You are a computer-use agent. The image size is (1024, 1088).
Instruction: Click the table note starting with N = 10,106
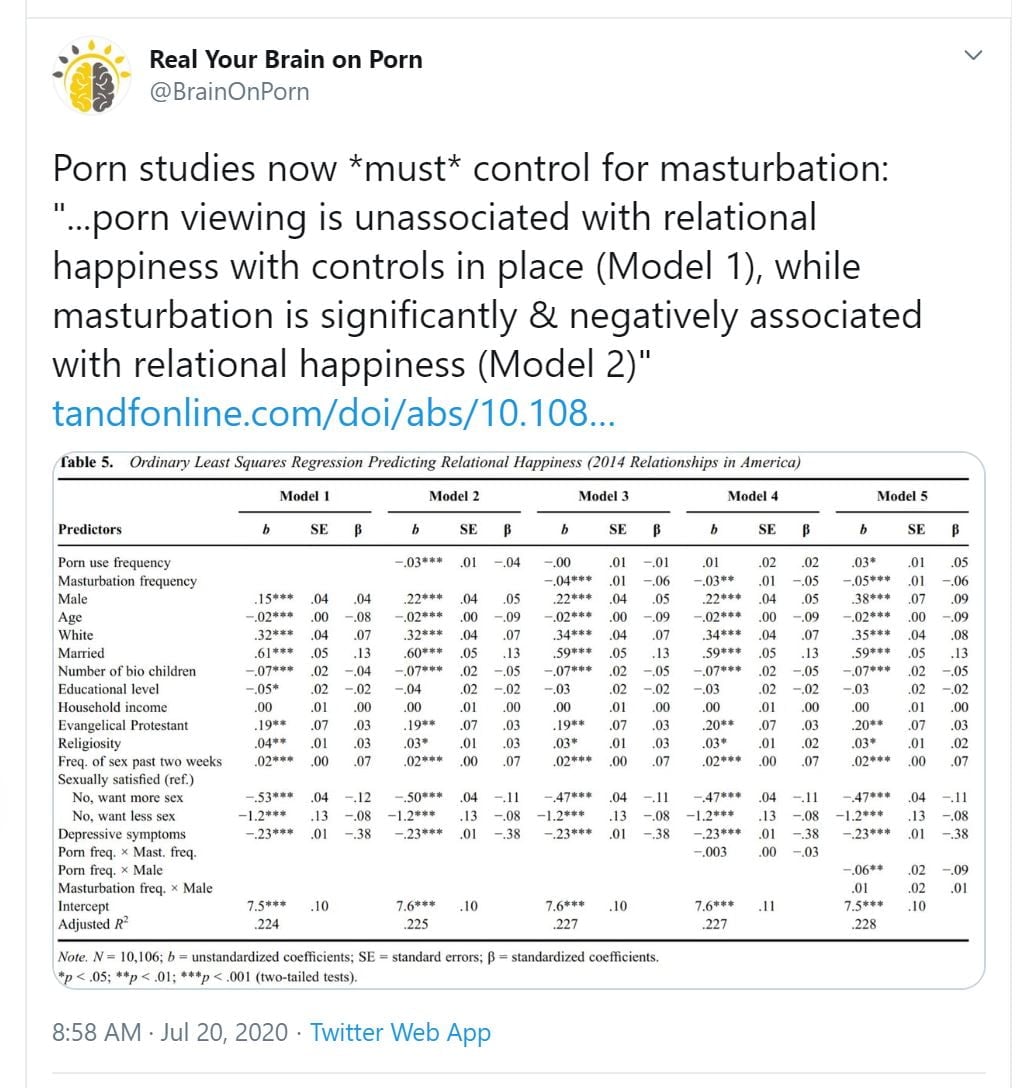[x=358, y=957]
